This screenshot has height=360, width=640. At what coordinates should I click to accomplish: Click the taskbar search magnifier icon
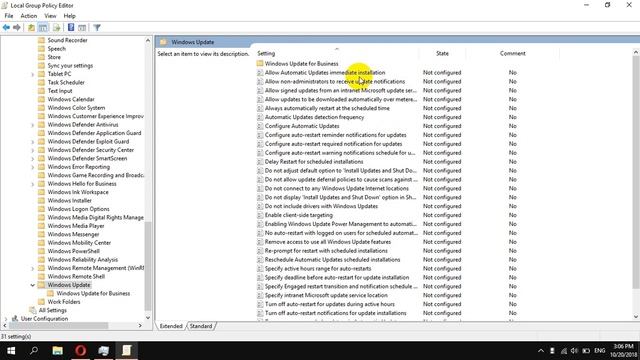coord(34,351)
